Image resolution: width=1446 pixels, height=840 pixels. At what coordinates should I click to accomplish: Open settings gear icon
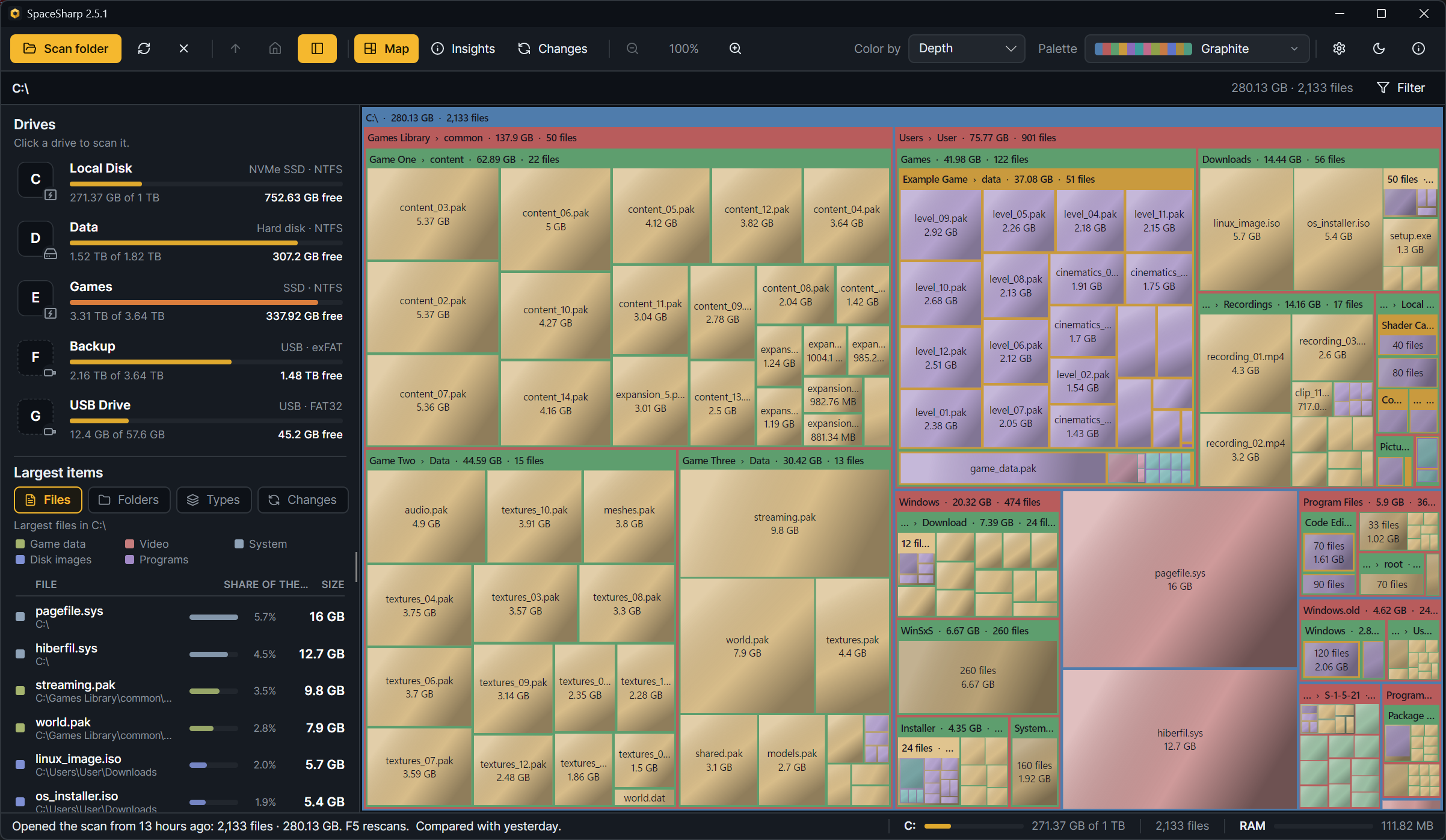[x=1339, y=49]
